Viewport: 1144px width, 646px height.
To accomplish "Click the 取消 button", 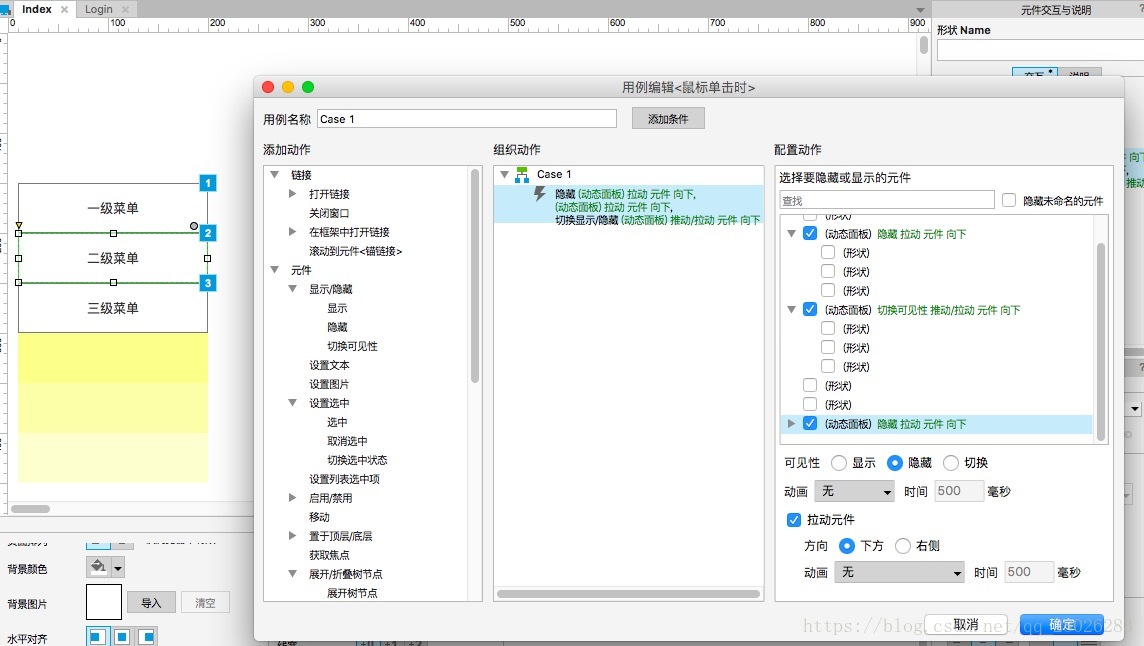I will tap(965, 625).
